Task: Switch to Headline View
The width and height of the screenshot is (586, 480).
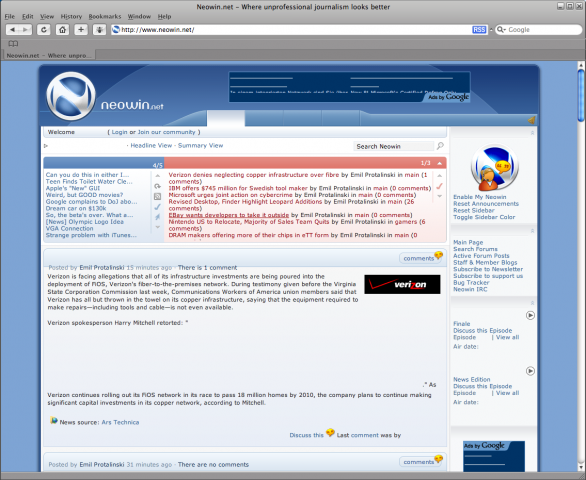Action: pyautogui.click(x=151, y=145)
